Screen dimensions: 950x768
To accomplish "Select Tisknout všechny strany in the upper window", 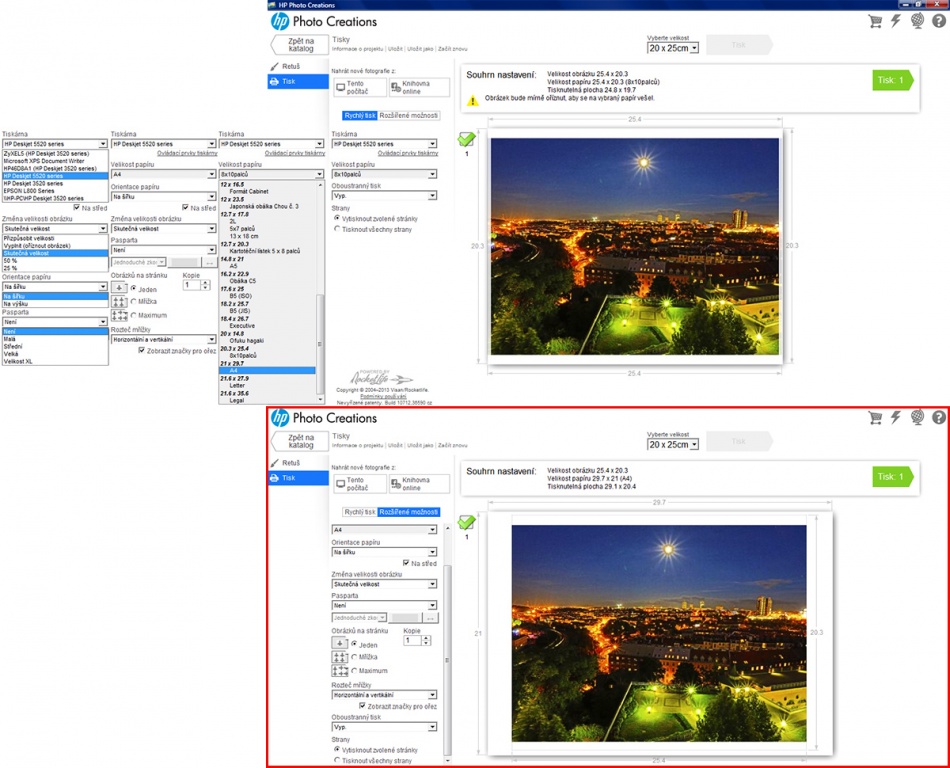I will [337, 229].
